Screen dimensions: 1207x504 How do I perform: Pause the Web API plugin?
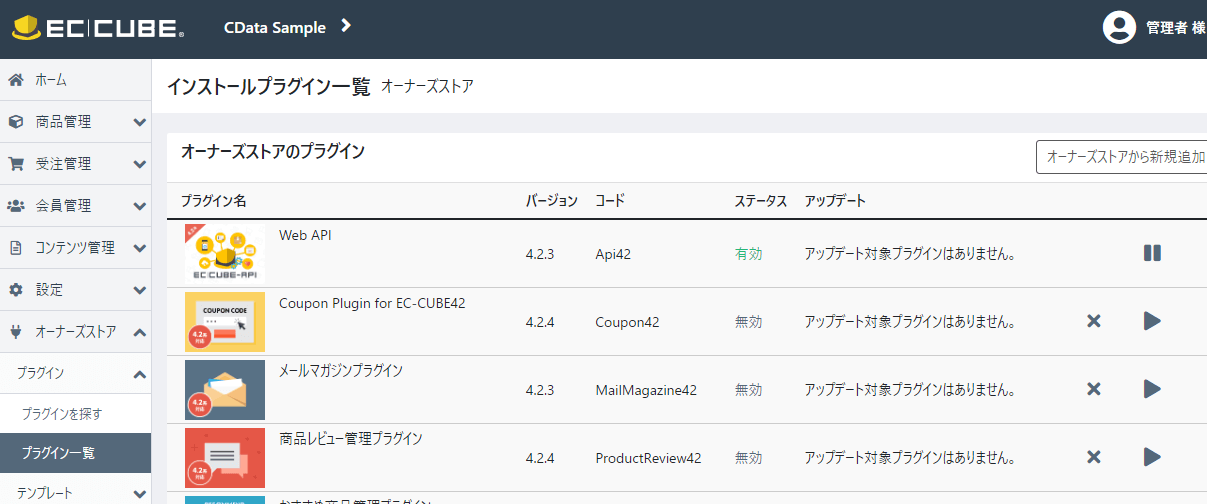coord(1152,253)
